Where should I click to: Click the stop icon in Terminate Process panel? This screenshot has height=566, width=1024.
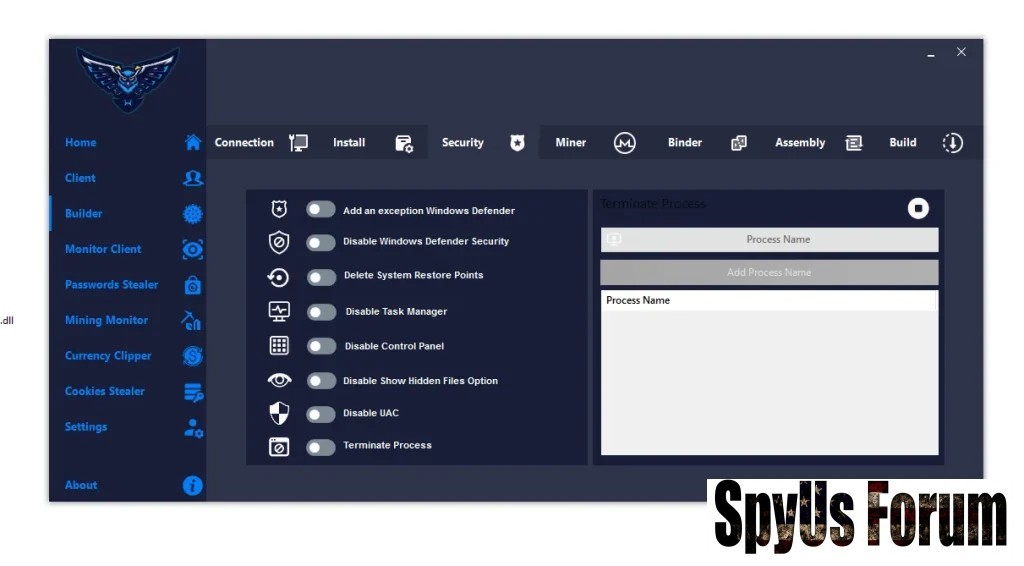918,208
